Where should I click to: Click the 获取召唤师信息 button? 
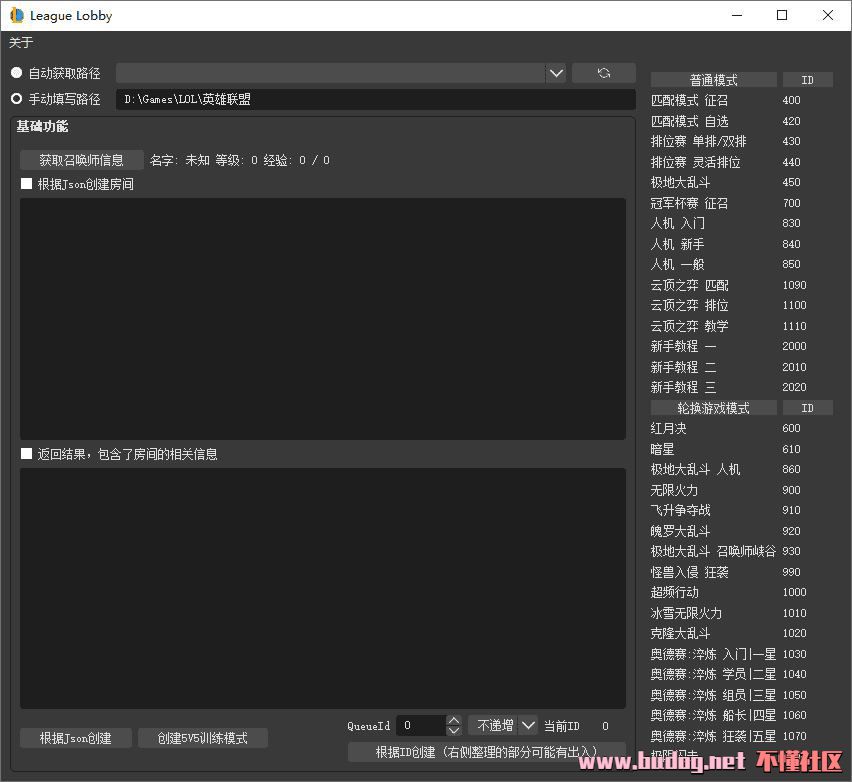point(82,160)
